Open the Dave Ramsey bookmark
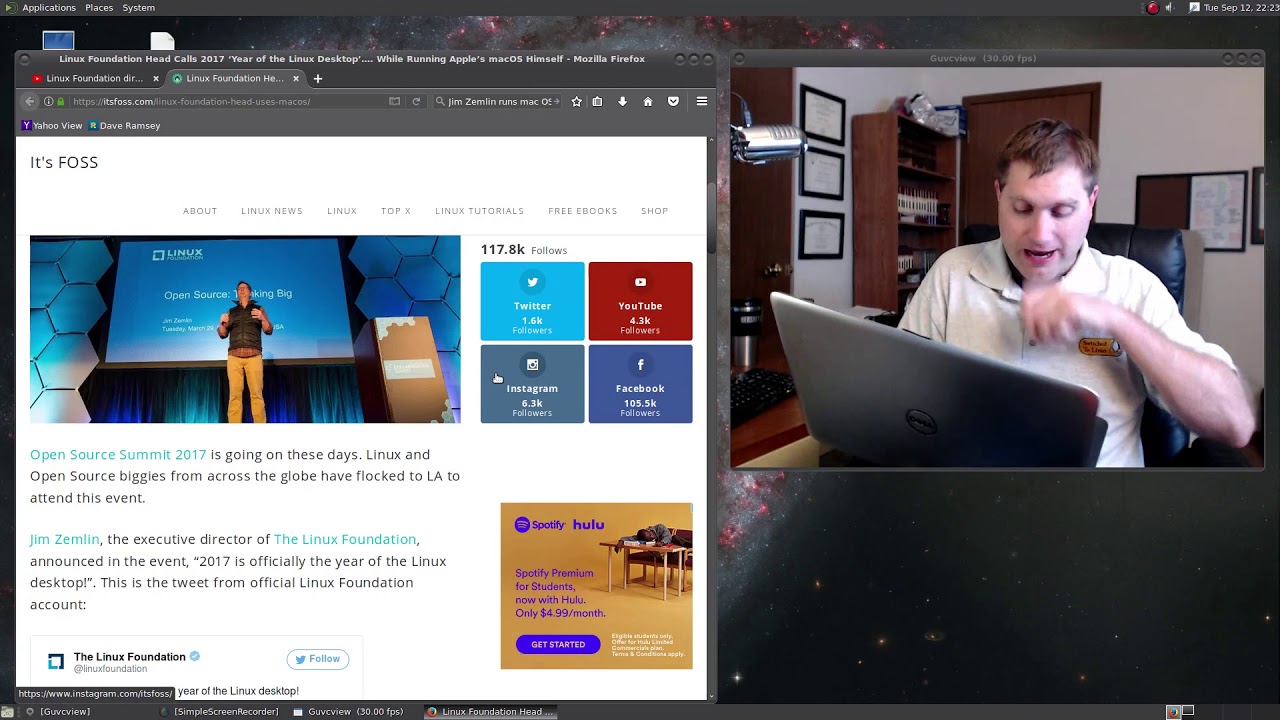1280x720 pixels. [x=124, y=126]
